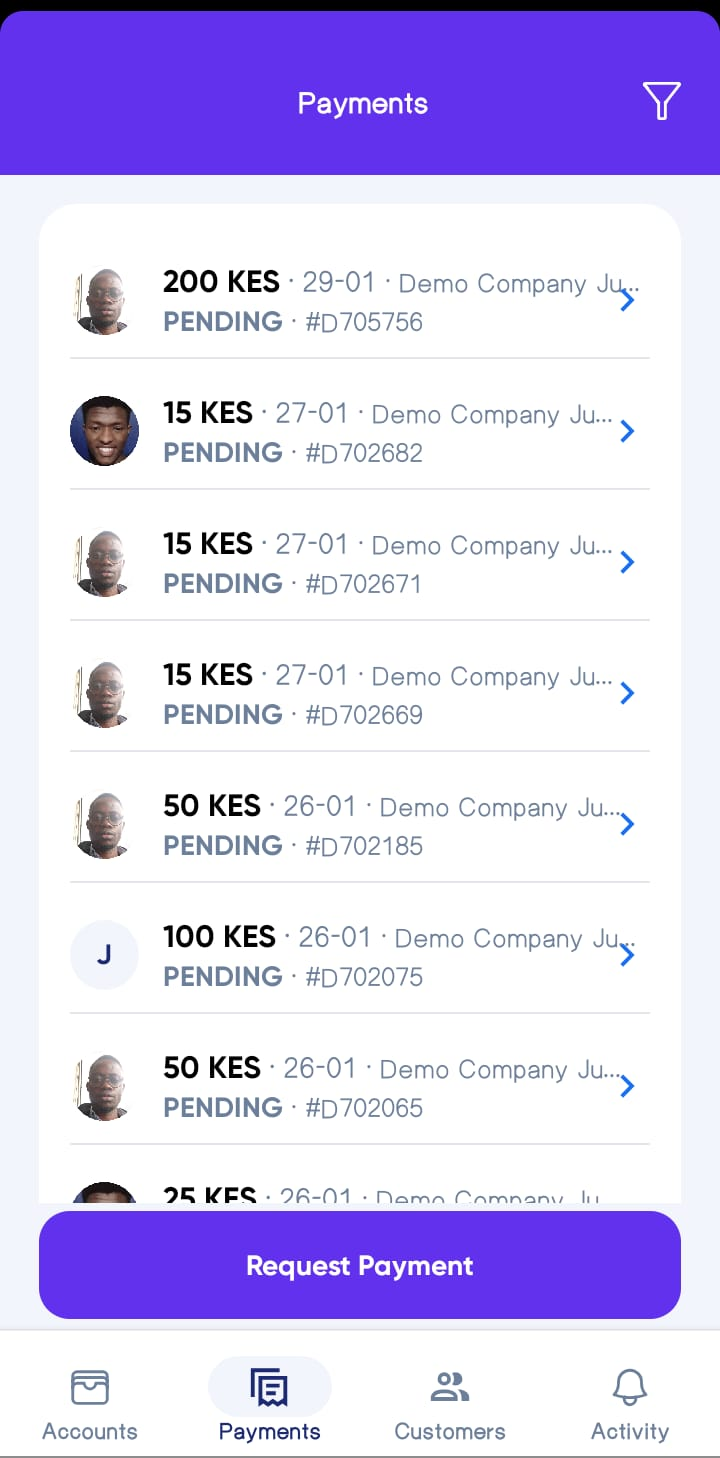Expand the 100 KES payment row chevron

tap(627, 955)
